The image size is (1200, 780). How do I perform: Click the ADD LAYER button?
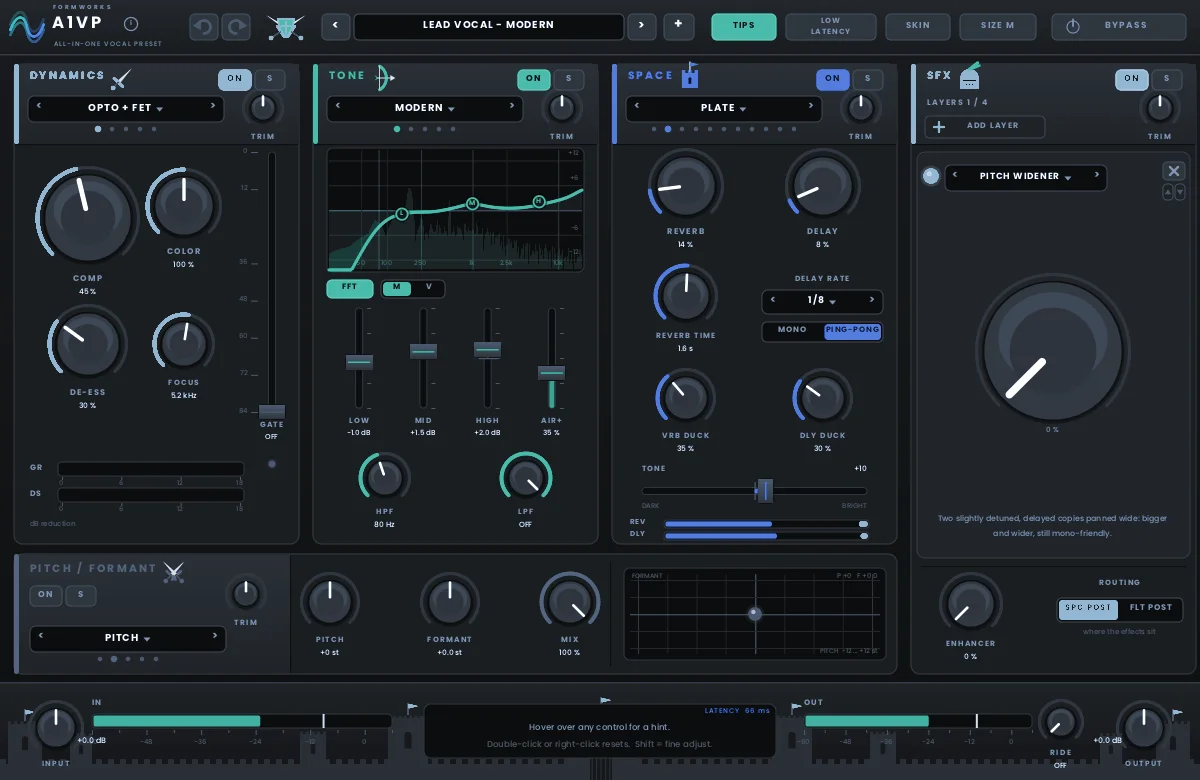click(986, 127)
